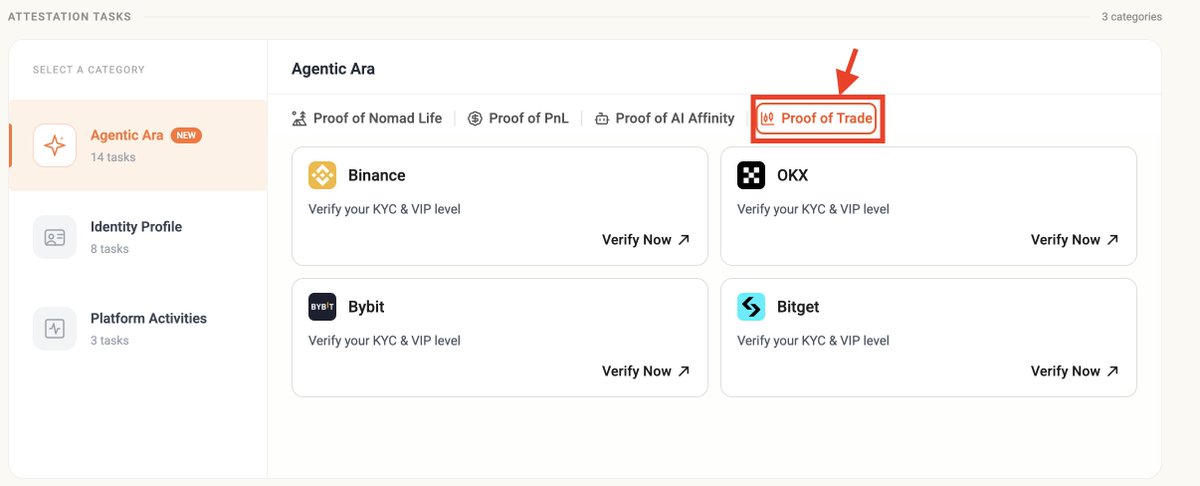
Task: Click OKX 'Verify your KYC & VIP level' text
Action: [x=813, y=209]
